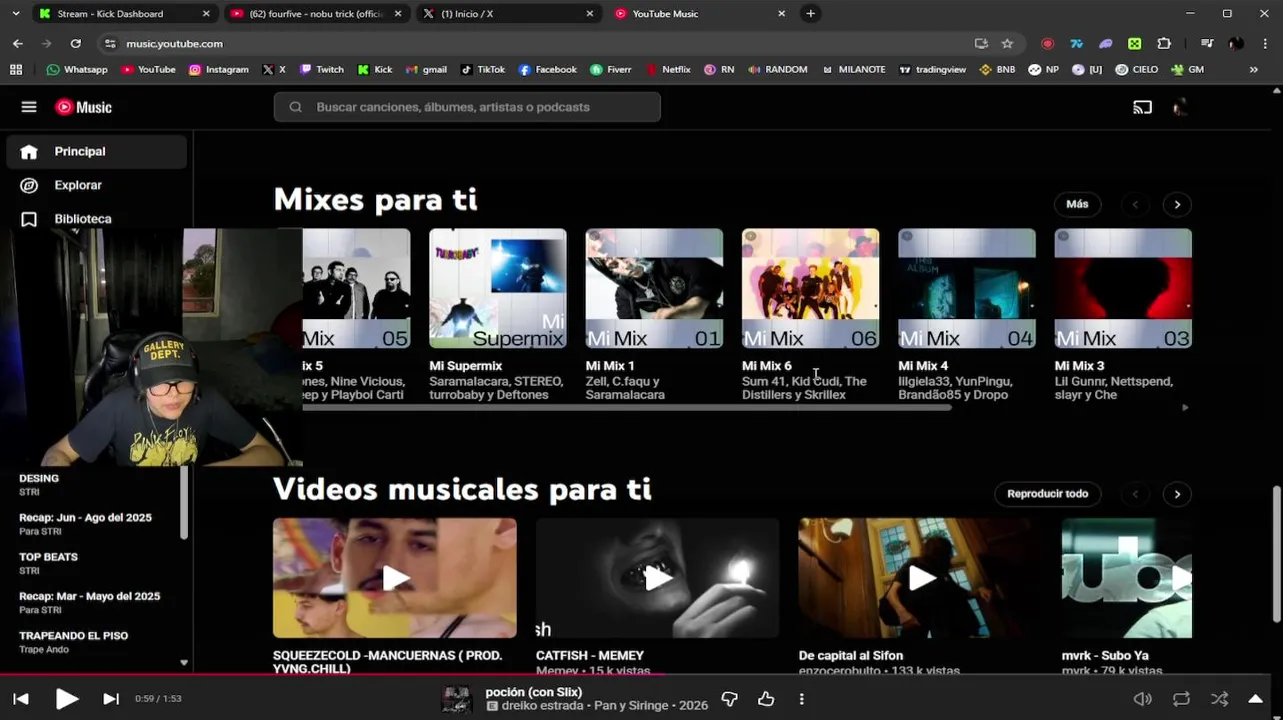Open the Mi Mix 3 thumbnail

pyautogui.click(x=1123, y=288)
